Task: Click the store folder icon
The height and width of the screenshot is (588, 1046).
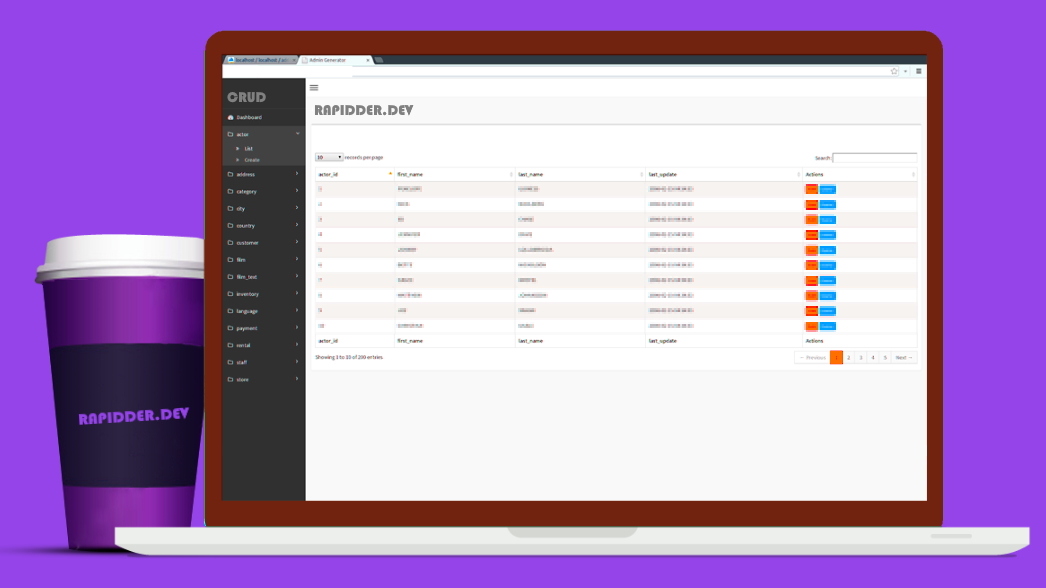Action: coord(231,379)
